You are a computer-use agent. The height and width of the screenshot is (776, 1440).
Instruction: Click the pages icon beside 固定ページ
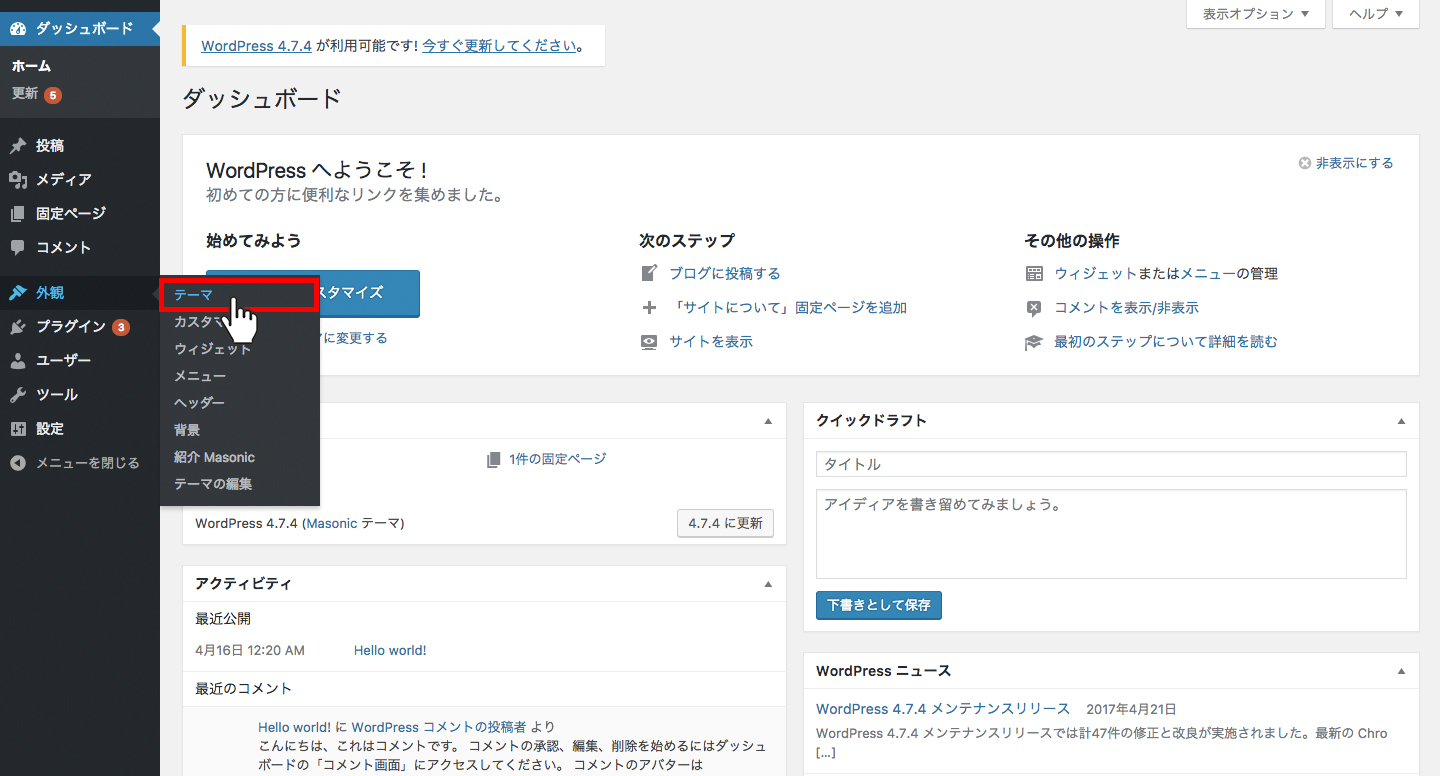(18, 214)
